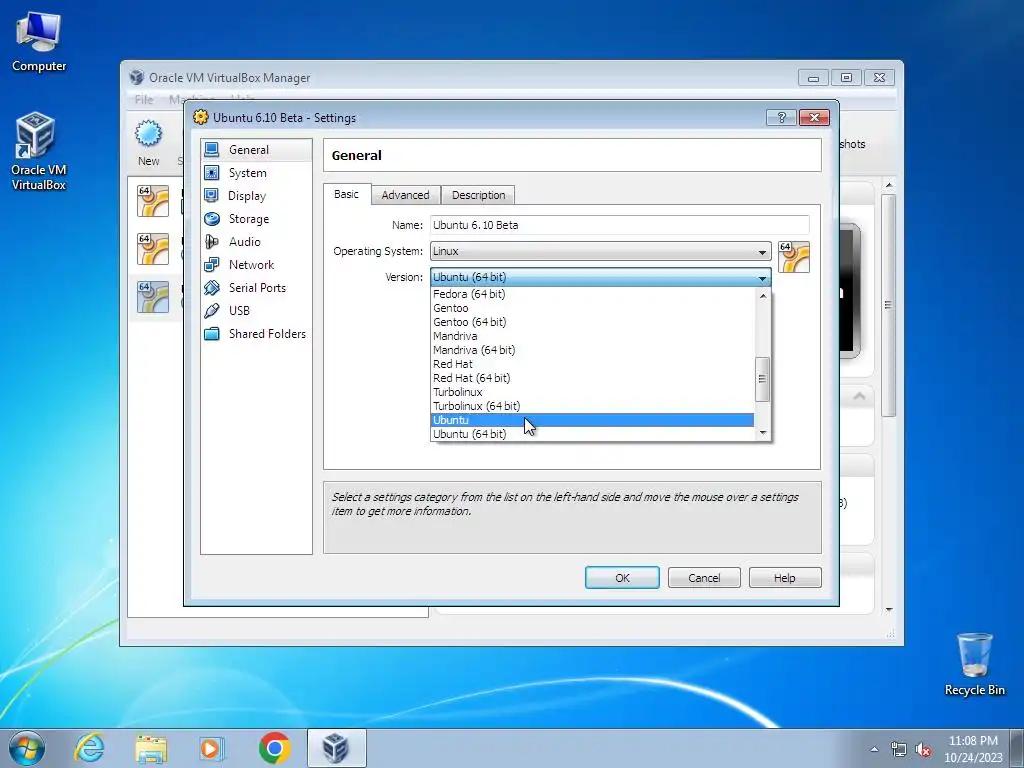Open General settings category

(x=256, y=150)
